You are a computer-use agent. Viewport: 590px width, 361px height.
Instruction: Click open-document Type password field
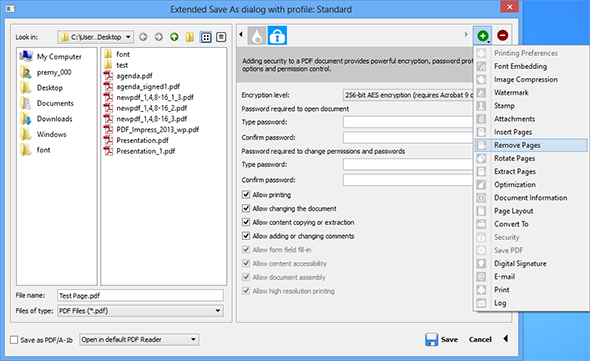pyautogui.click(x=408, y=122)
